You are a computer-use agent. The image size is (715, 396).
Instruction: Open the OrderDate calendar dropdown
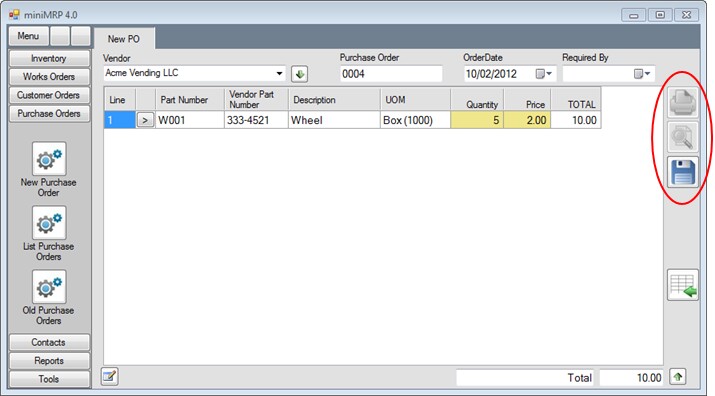[544, 73]
